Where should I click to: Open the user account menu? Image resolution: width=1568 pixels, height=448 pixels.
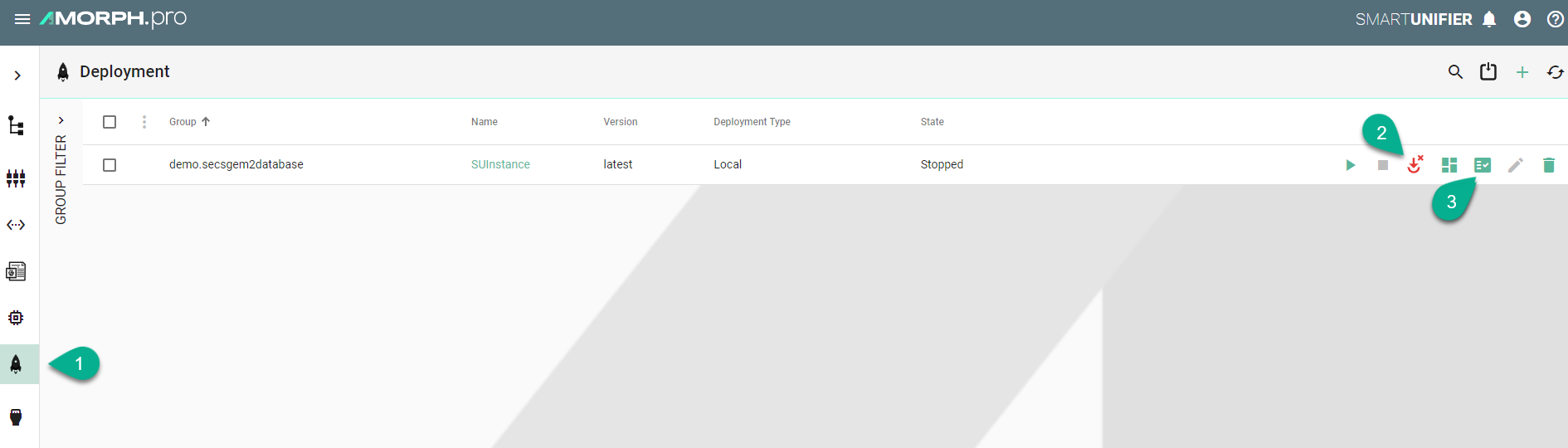point(1522,19)
